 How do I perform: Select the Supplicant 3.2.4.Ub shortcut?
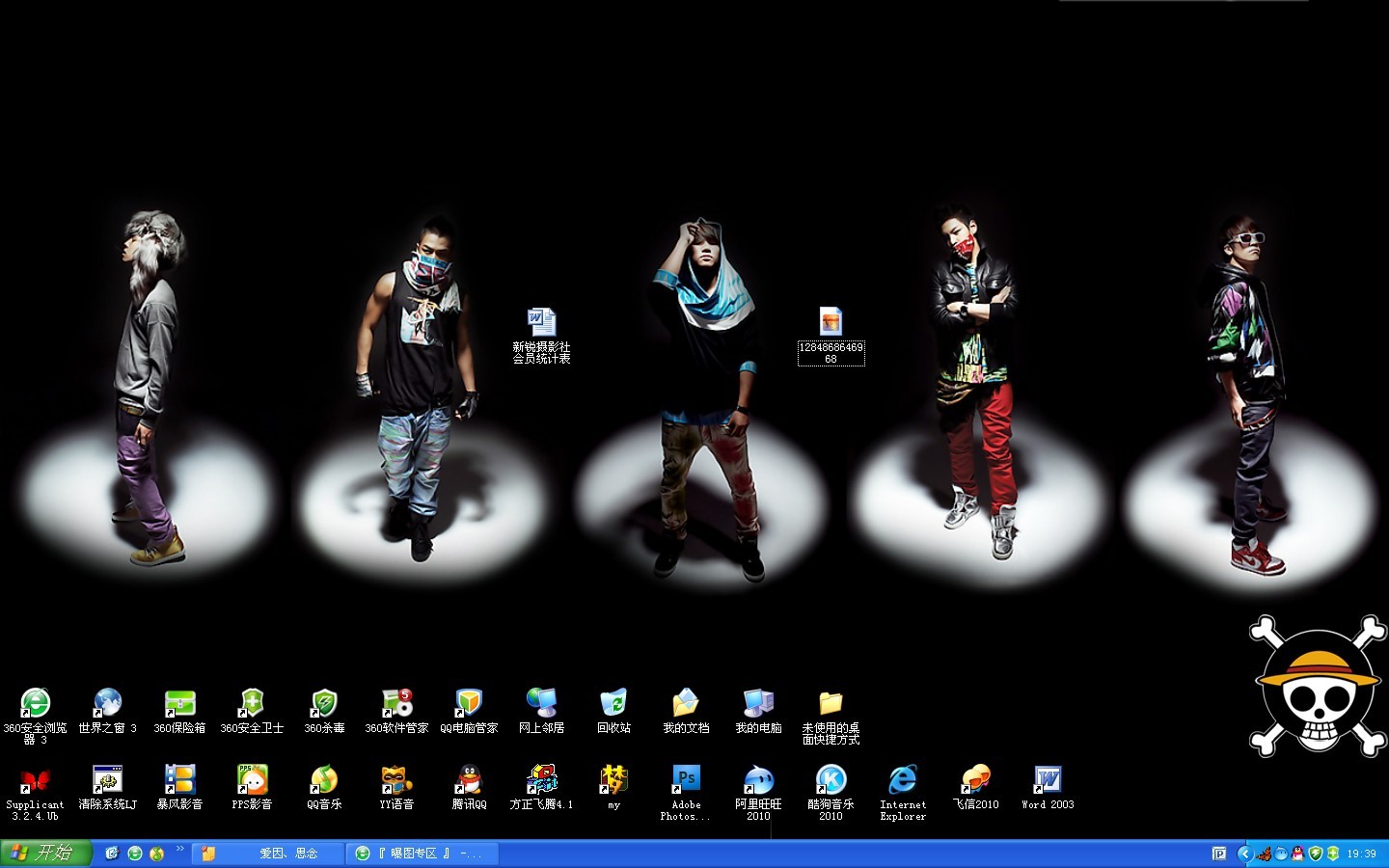point(35,792)
